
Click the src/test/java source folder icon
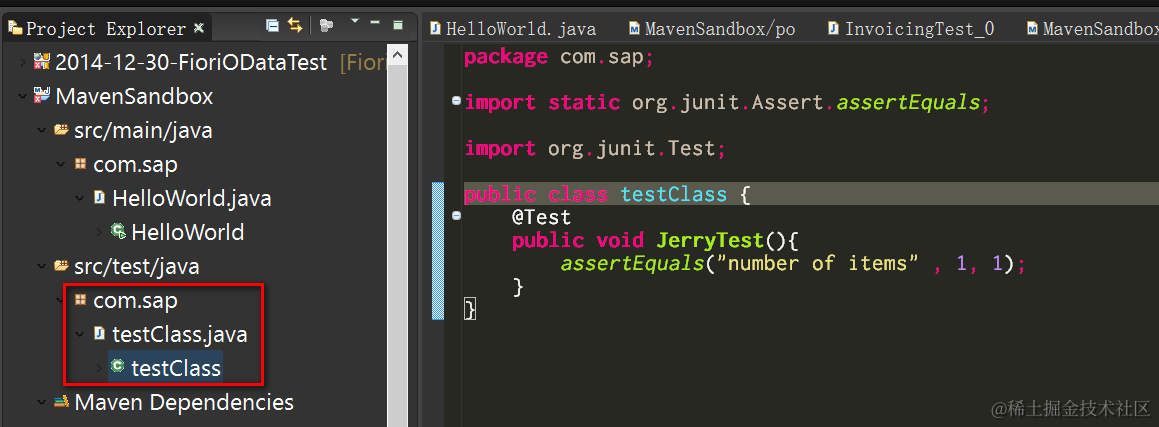pos(61,265)
